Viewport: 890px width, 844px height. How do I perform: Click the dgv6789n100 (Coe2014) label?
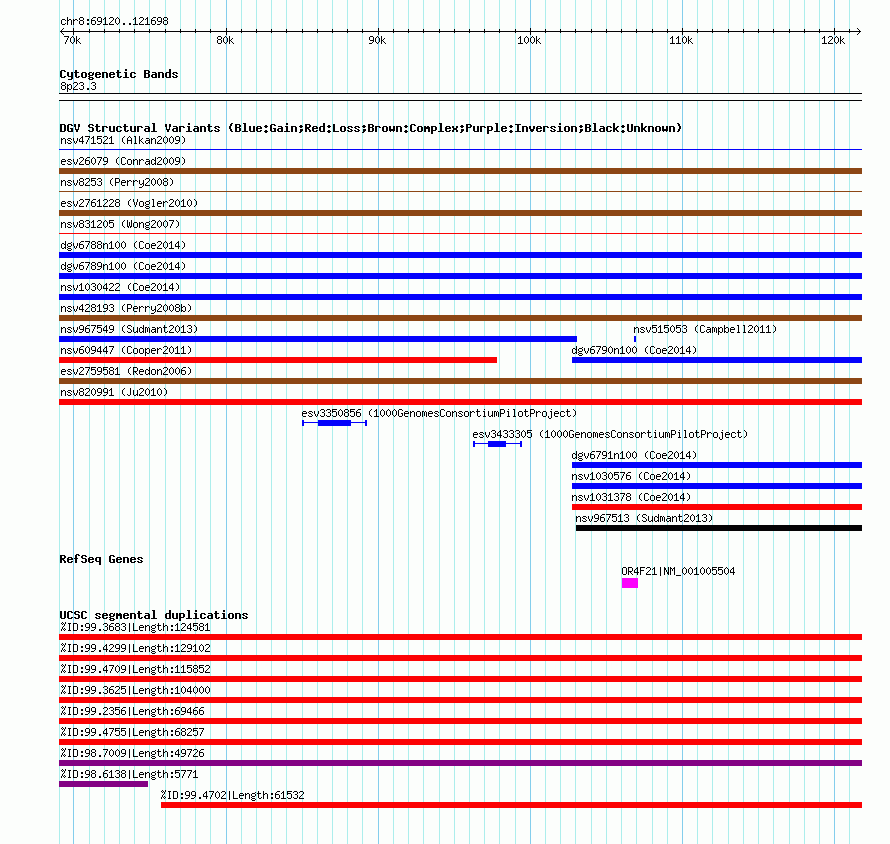click(123, 266)
